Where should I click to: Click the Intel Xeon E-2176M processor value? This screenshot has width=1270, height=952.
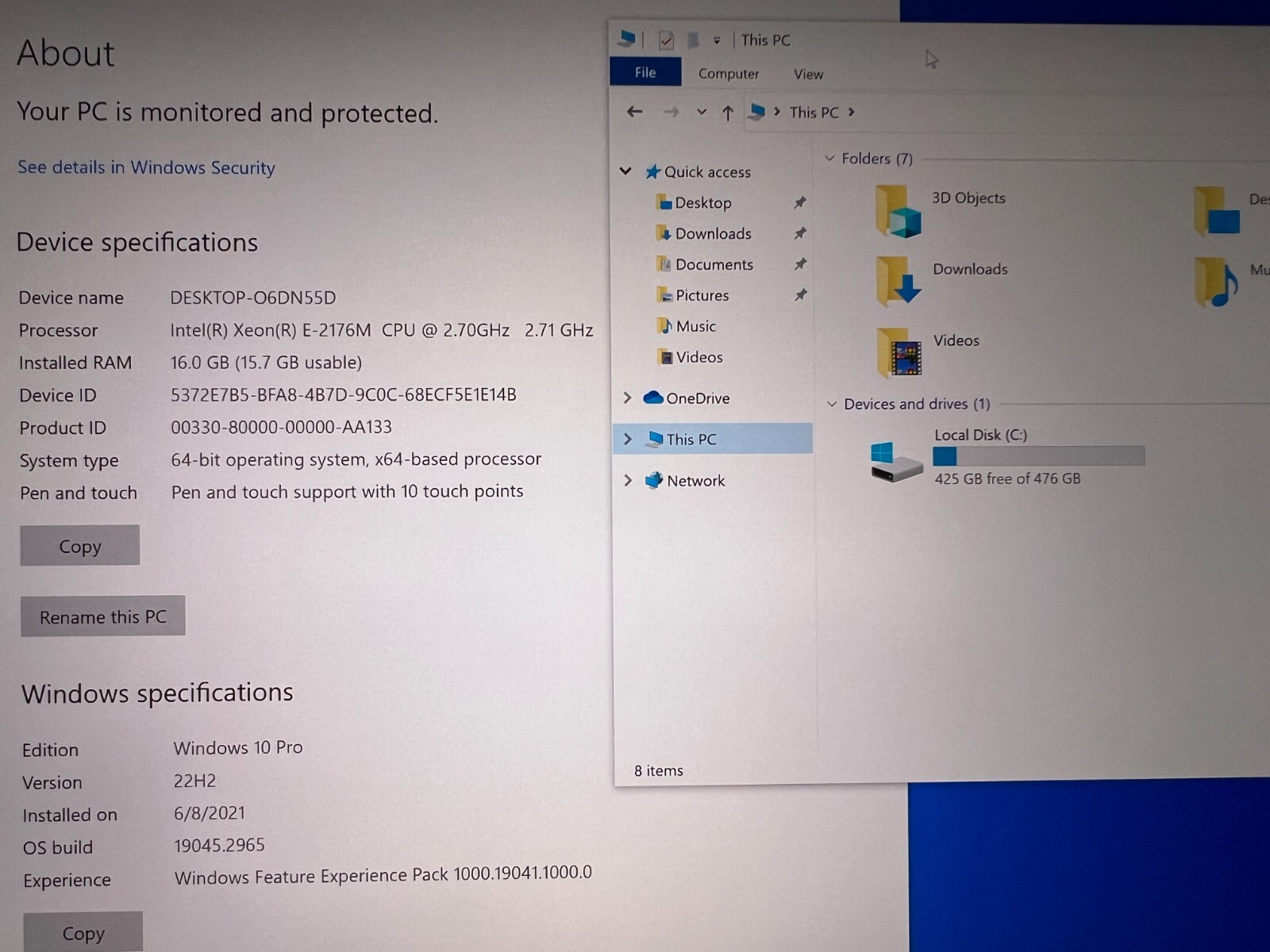(382, 330)
